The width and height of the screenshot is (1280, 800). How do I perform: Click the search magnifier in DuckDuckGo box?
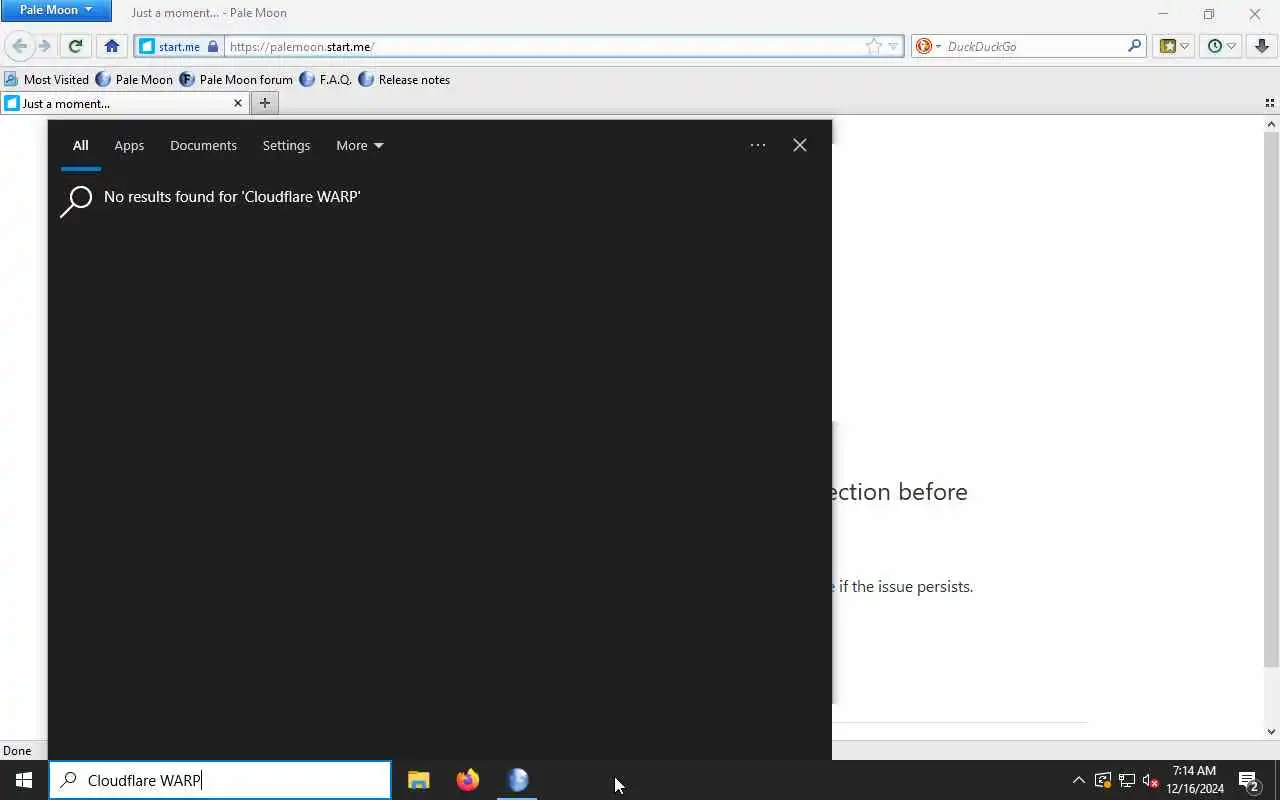[1134, 46]
